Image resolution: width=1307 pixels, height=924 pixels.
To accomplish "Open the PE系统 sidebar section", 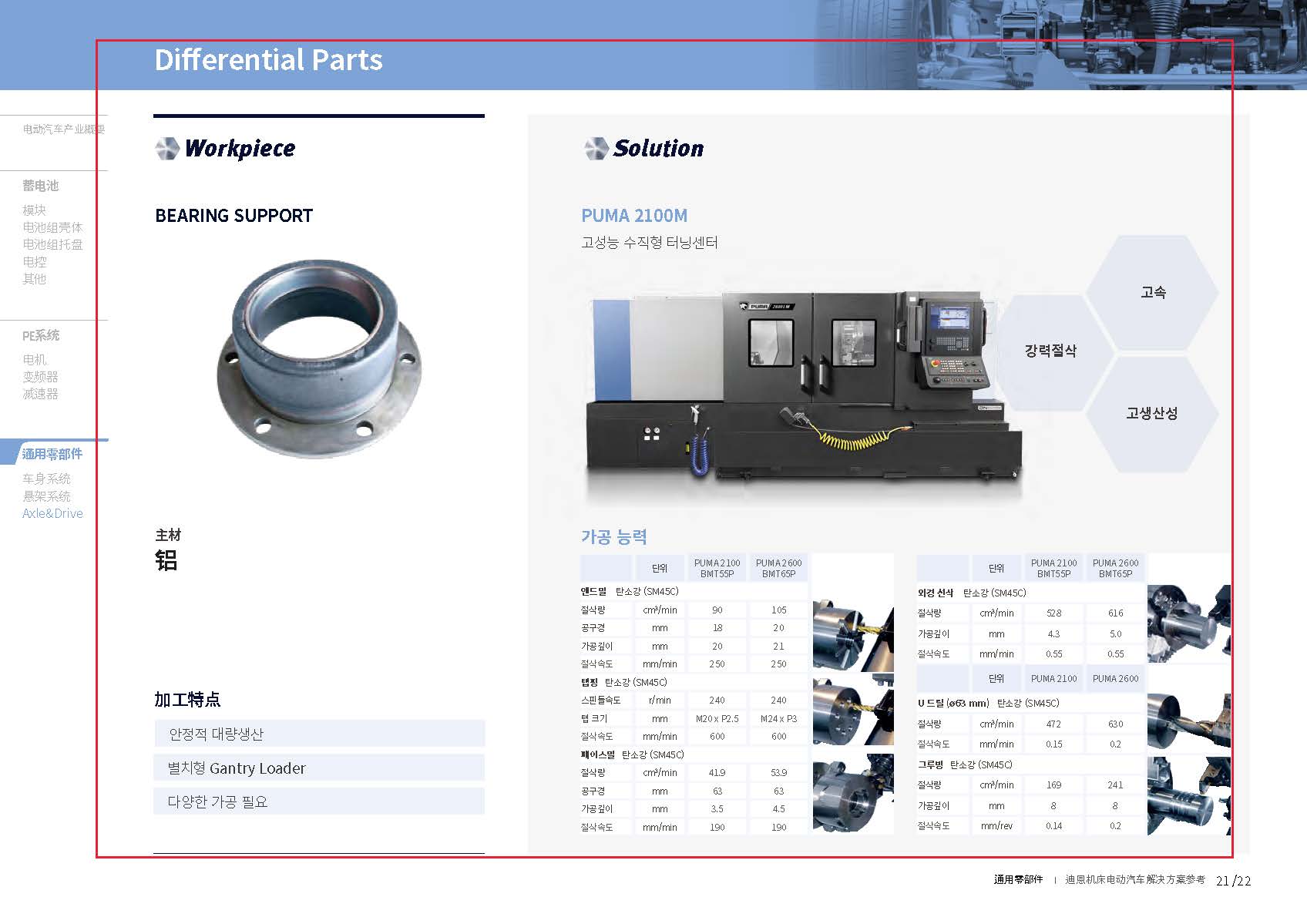I will (x=41, y=335).
